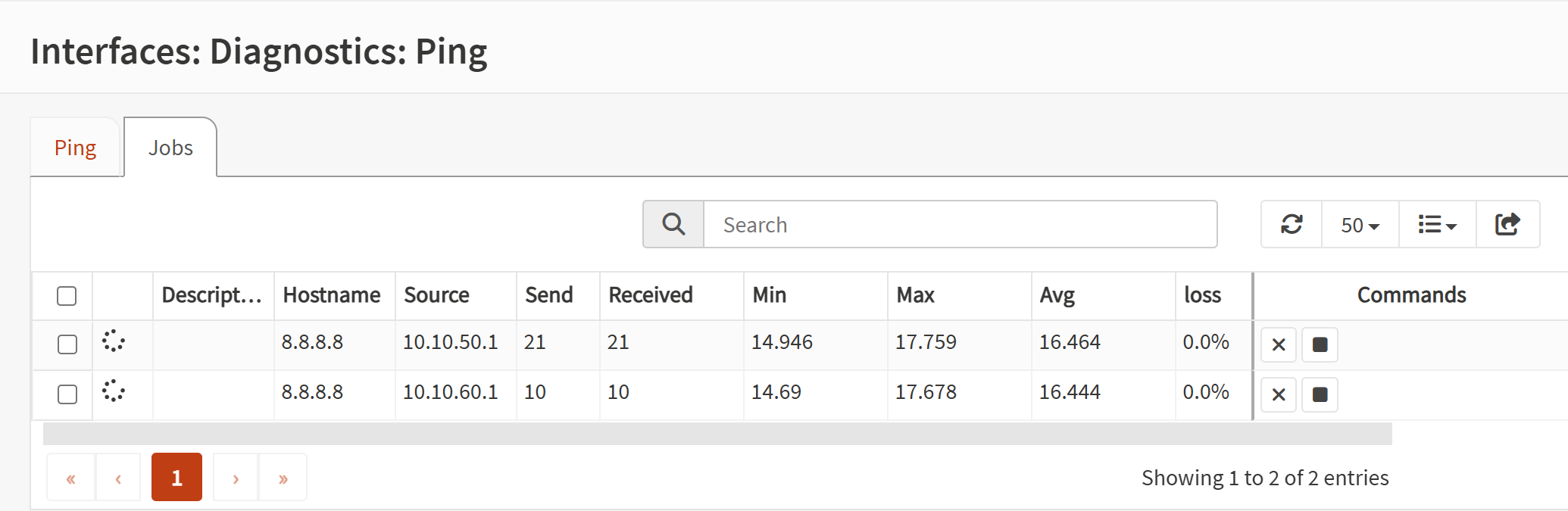
Task: Jump to the last page of results
Action: click(283, 478)
